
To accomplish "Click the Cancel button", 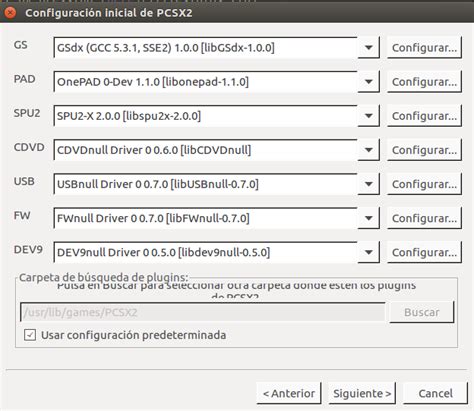I will point(435,393).
